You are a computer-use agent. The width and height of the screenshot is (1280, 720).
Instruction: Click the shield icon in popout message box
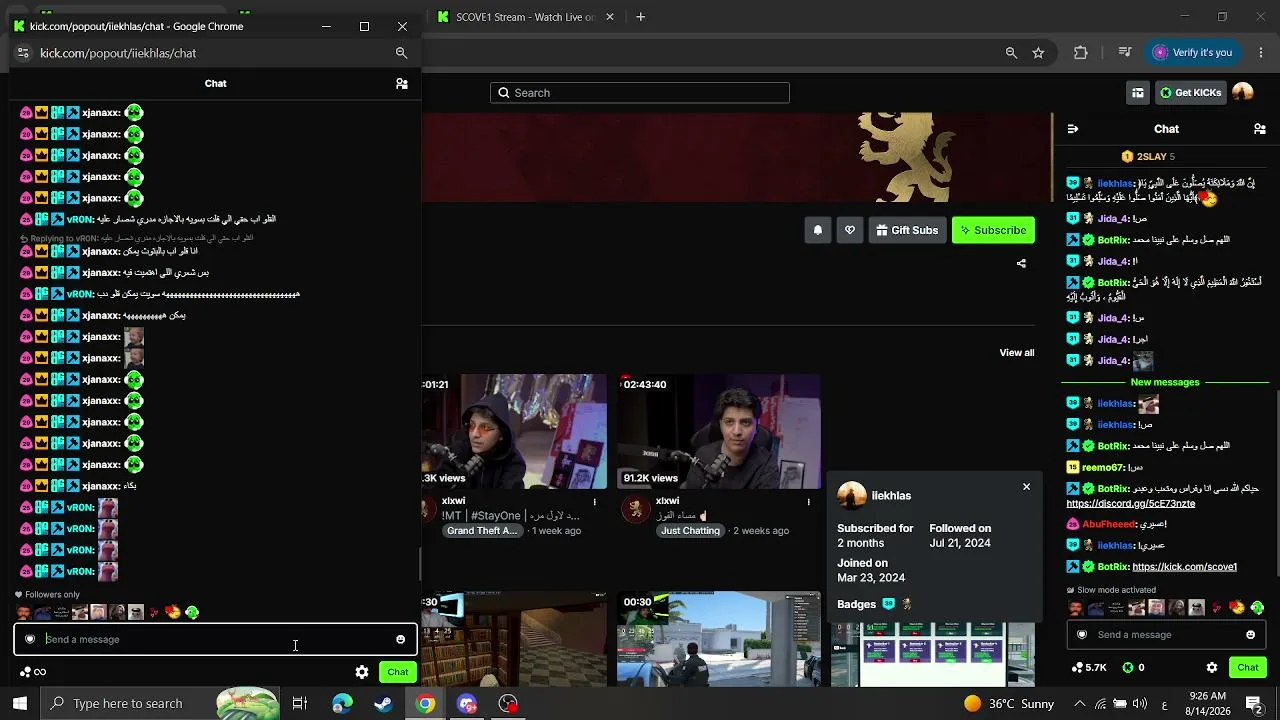tap(30, 640)
